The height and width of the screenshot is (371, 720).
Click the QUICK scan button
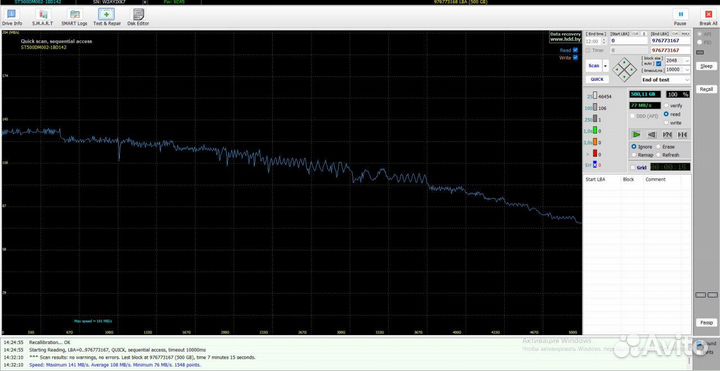click(597, 79)
